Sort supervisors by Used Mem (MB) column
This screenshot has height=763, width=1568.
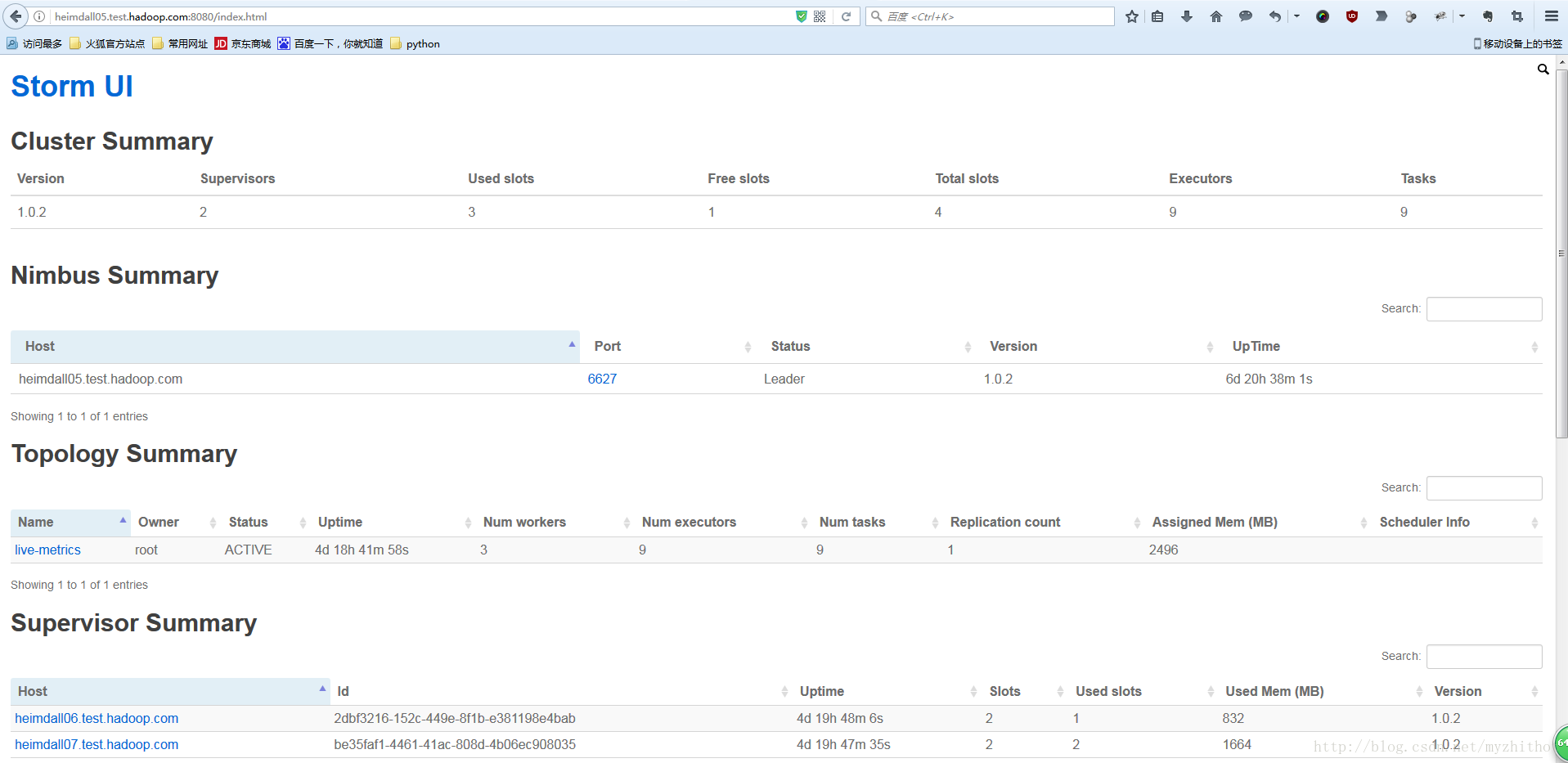coord(1323,692)
